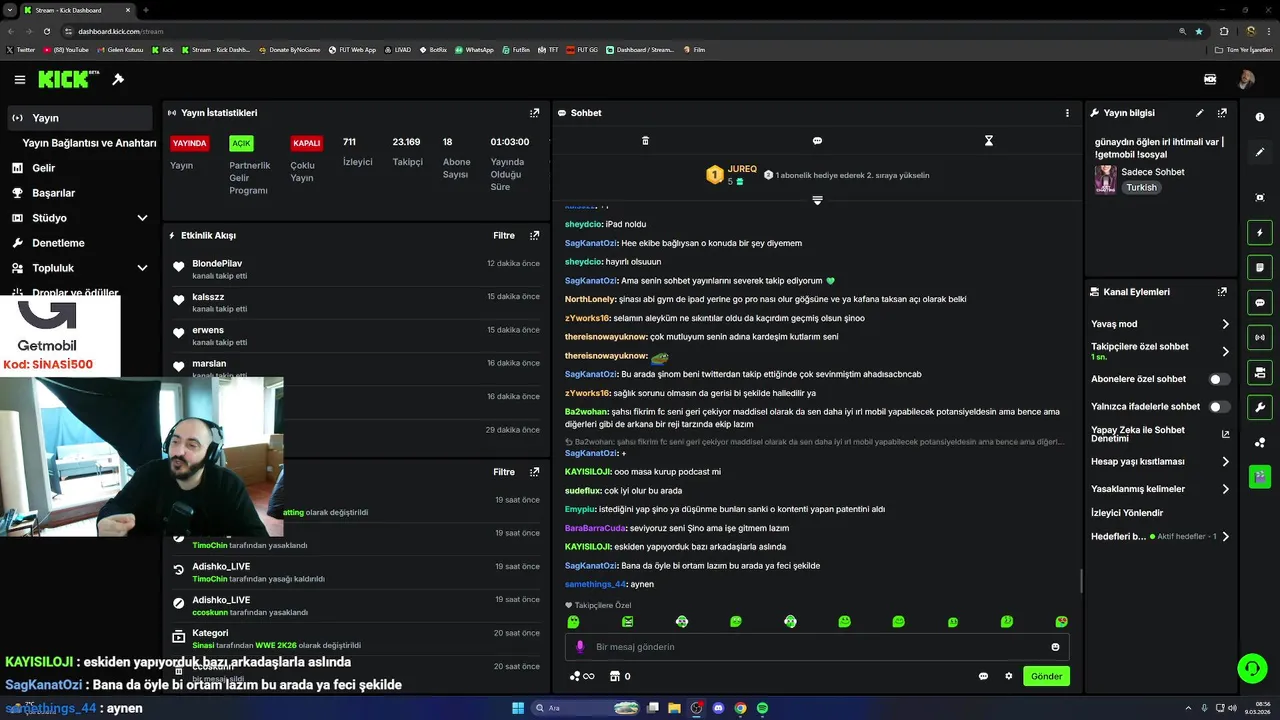Click the Bir mesaj gönderin input field
This screenshot has width=1280, height=720.
pos(815,647)
